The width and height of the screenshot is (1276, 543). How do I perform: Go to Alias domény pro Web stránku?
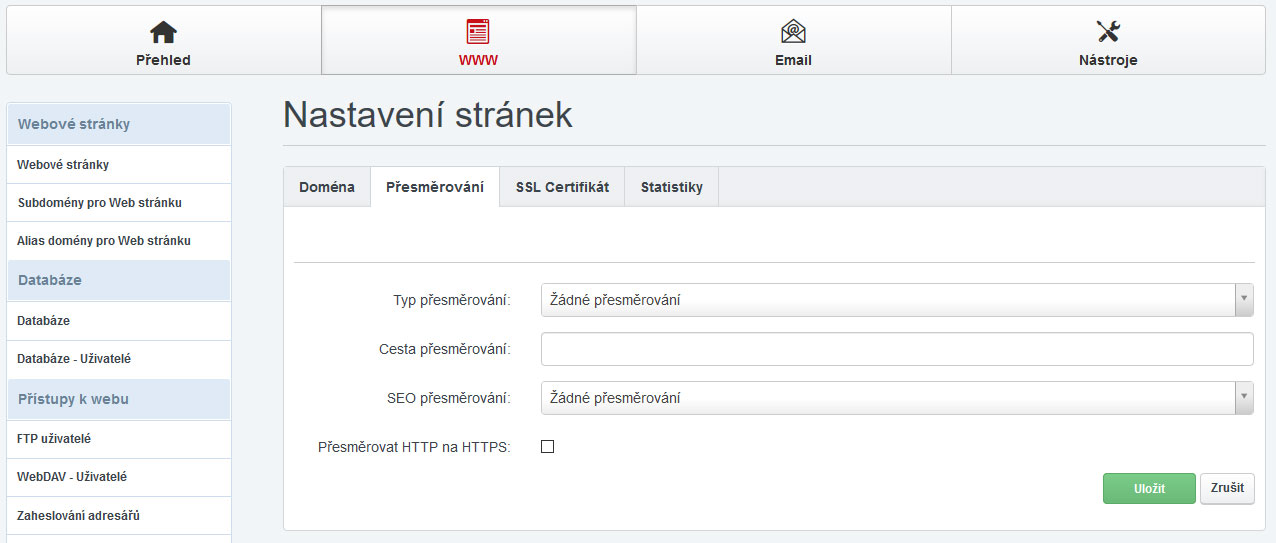coord(104,241)
